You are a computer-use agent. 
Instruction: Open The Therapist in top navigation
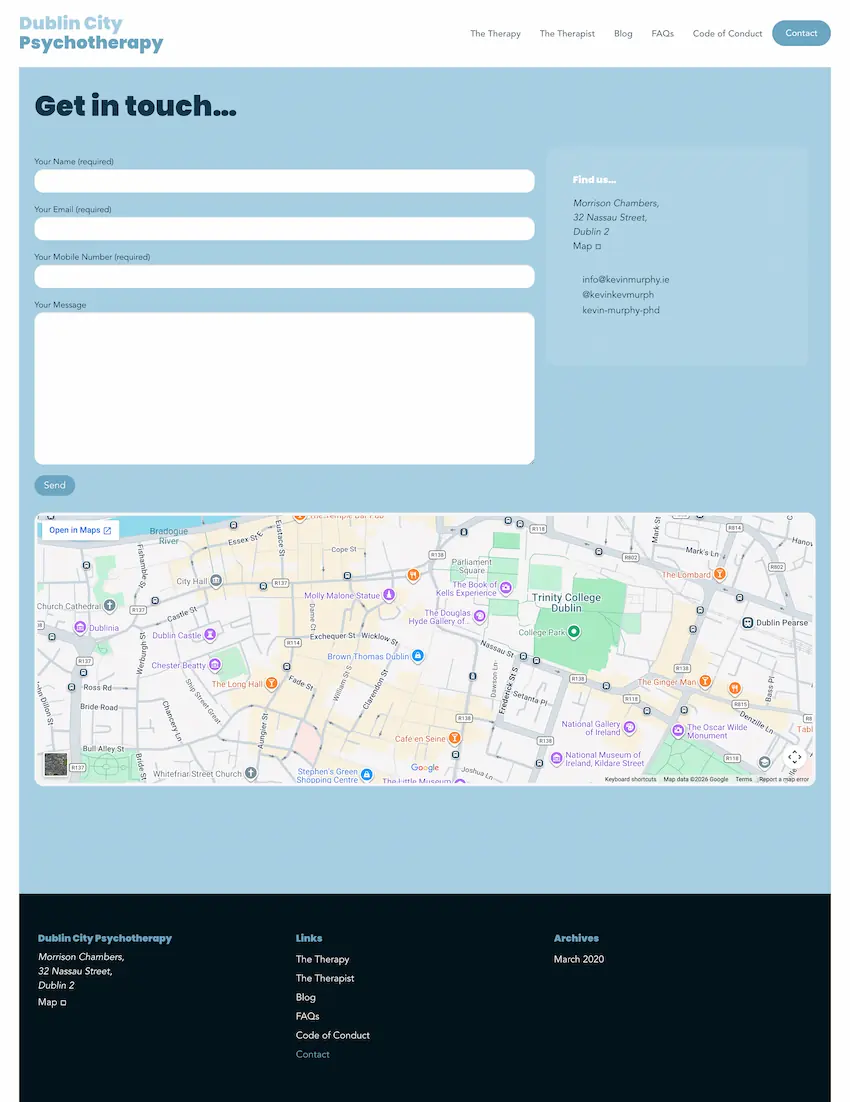pos(567,33)
